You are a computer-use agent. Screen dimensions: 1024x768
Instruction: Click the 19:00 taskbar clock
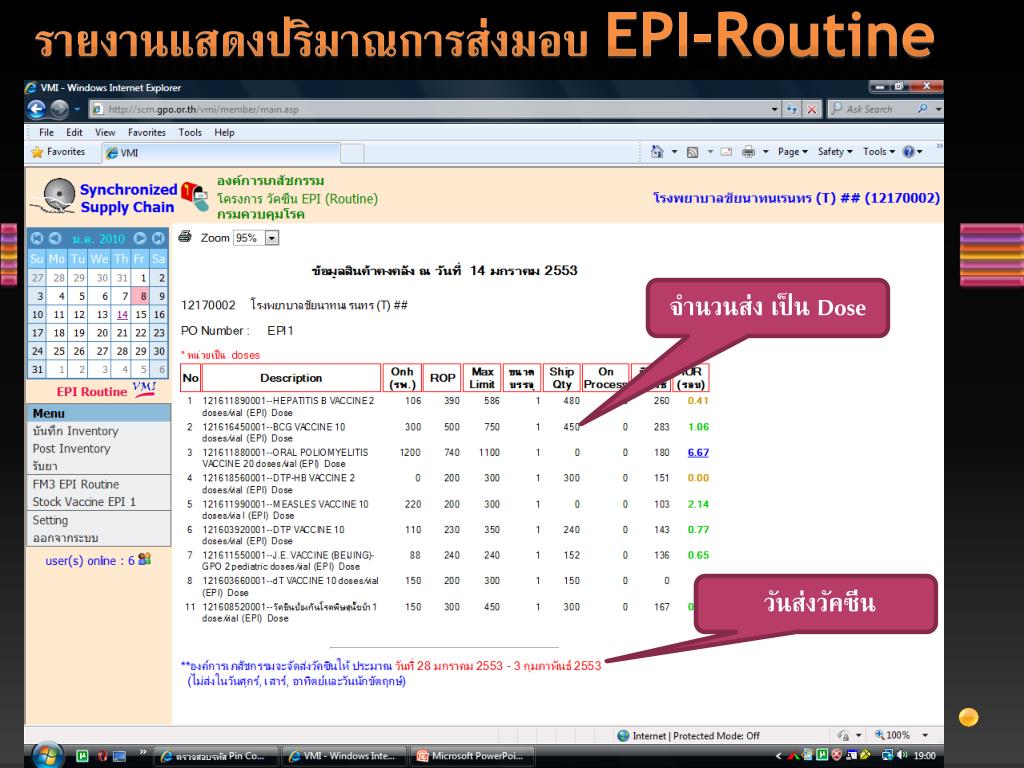[x=925, y=756]
